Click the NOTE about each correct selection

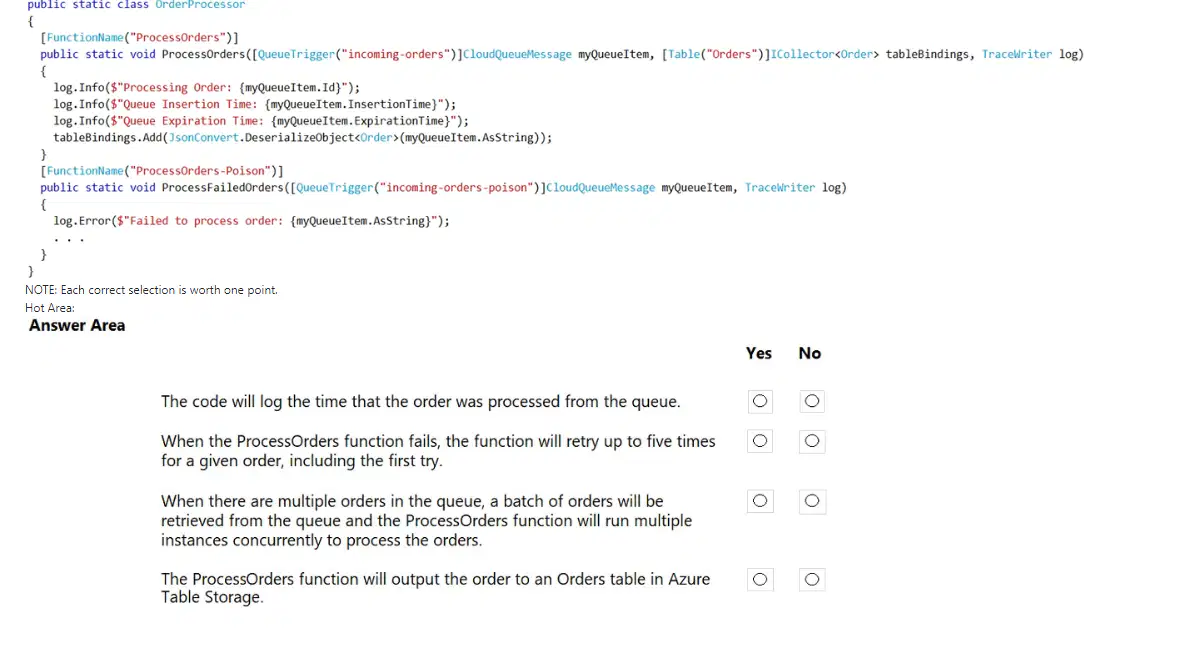click(151, 290)
